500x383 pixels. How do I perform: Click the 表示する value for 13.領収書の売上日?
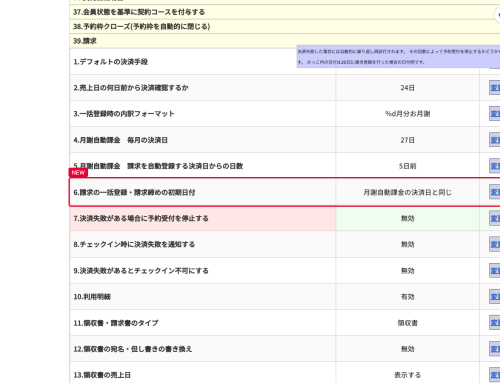coord(407,375)
